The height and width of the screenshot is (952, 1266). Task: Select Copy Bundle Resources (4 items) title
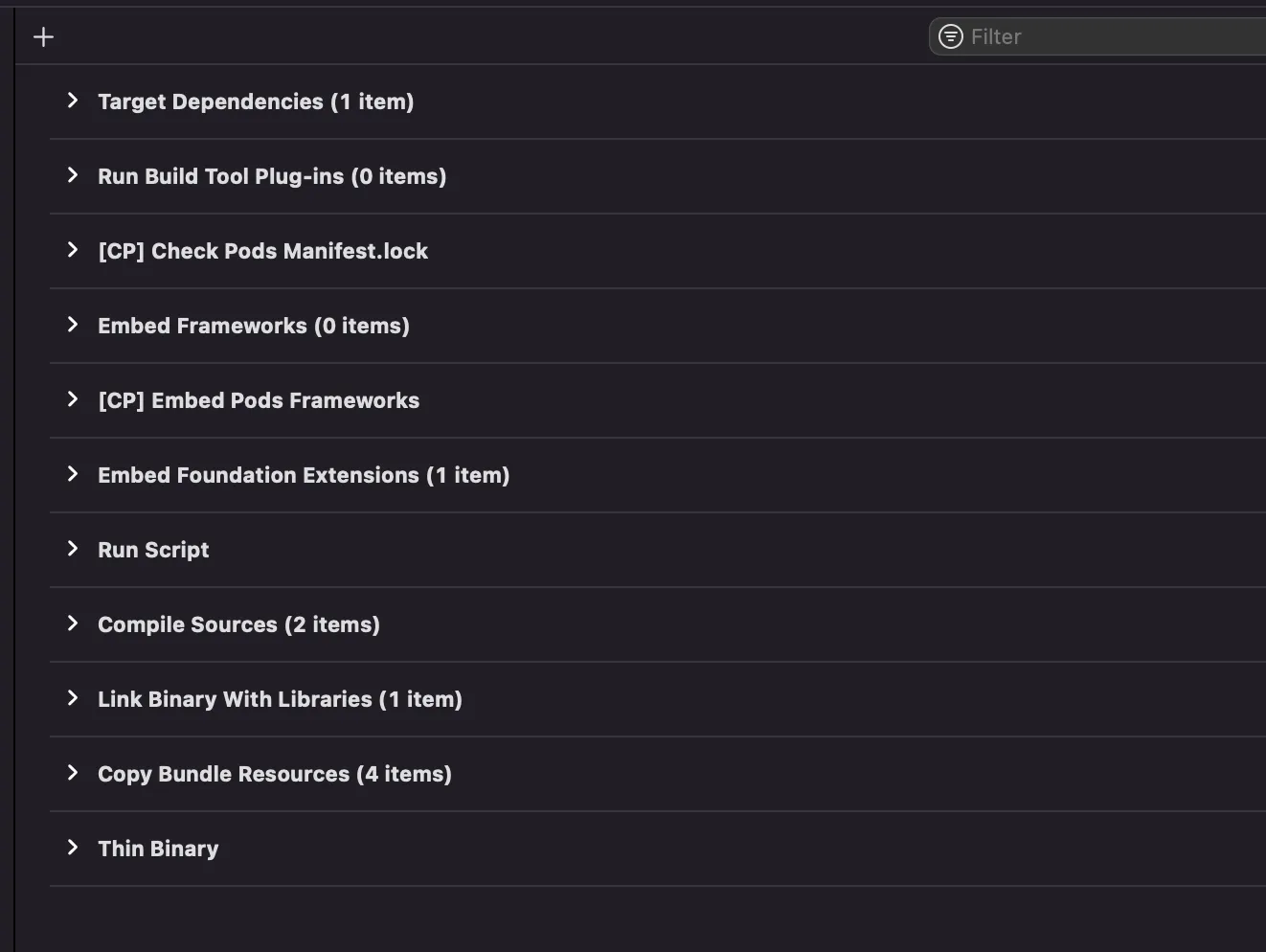[x=275, y=774]
